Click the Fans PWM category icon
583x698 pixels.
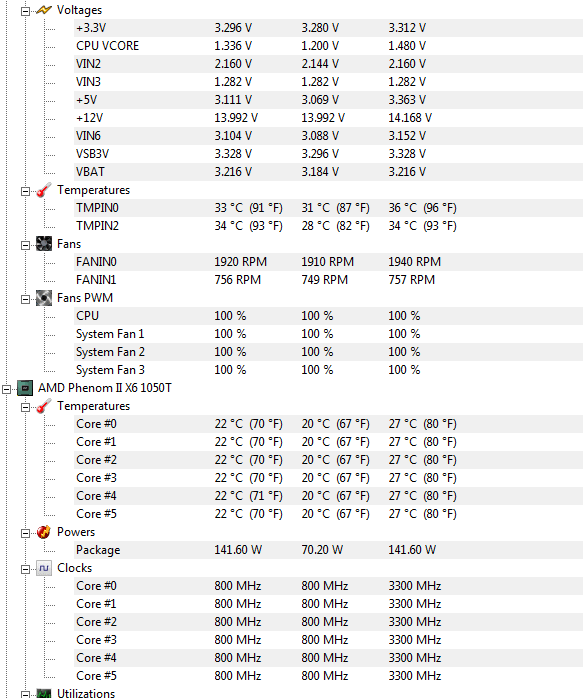[44, 298]
